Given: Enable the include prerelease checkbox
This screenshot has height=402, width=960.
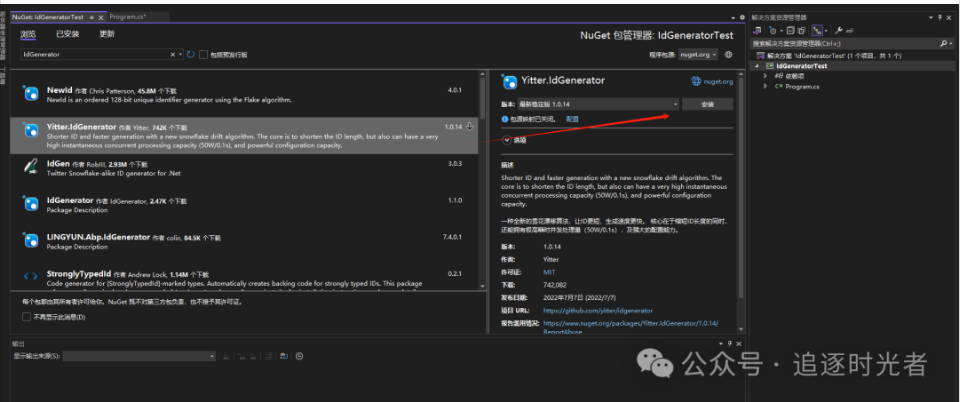Looking at the screenshot, I should (x=204, y=54).
